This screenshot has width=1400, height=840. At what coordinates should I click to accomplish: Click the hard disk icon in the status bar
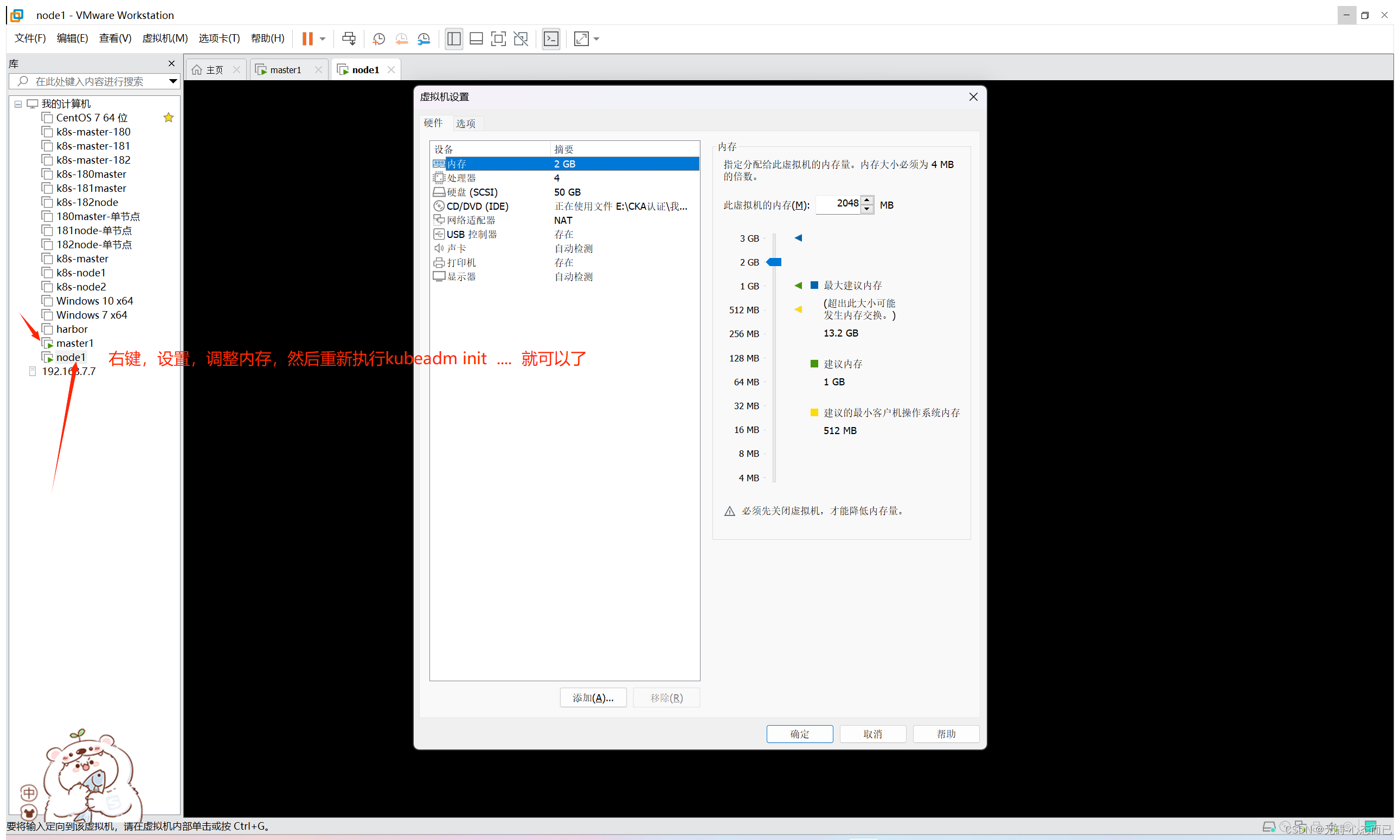click(1270, 826)
